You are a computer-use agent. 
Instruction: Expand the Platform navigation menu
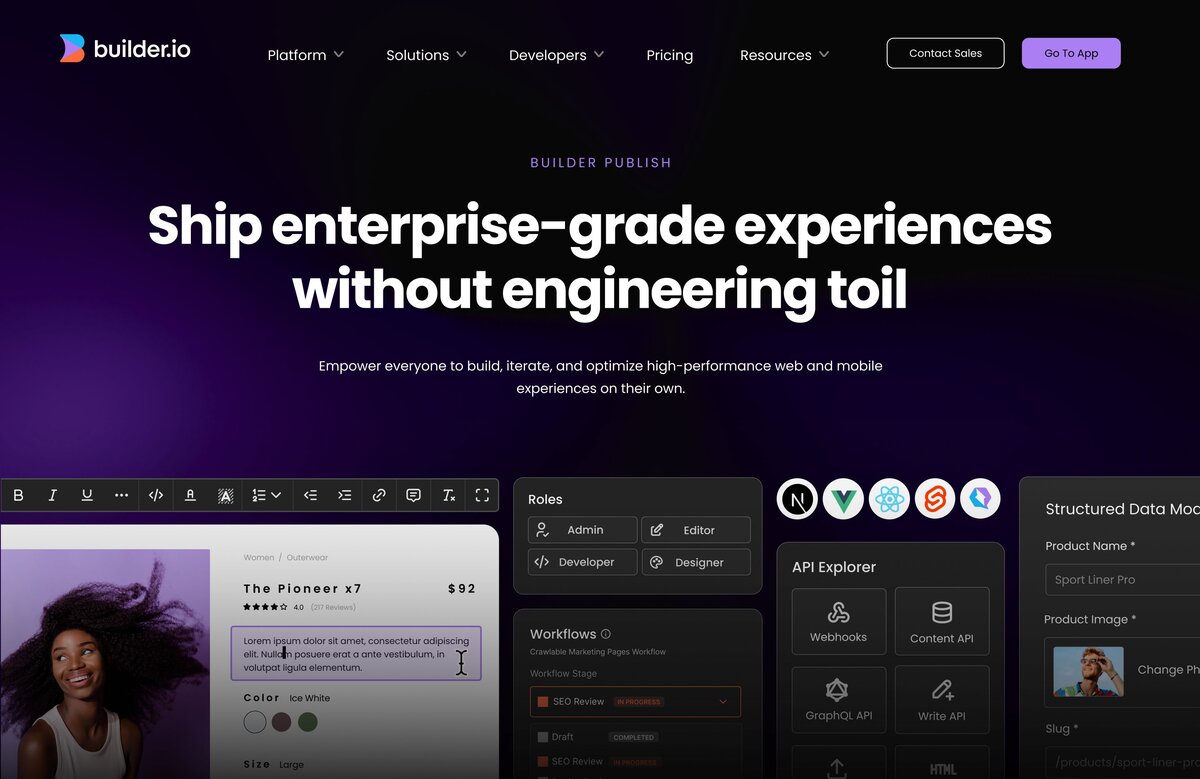305,55
